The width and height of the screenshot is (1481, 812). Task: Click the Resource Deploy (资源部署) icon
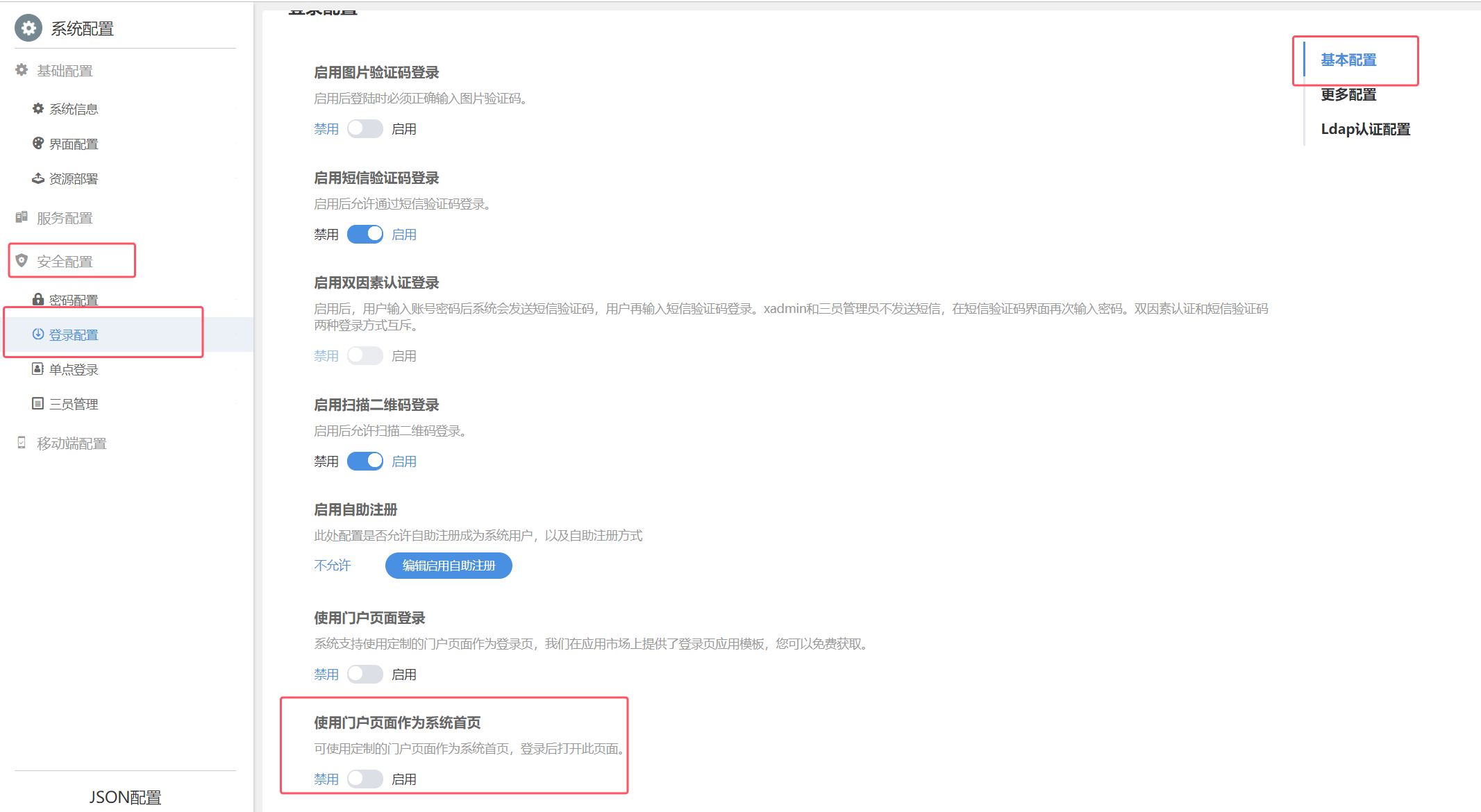pyautogui.click(x=38, y=178)
